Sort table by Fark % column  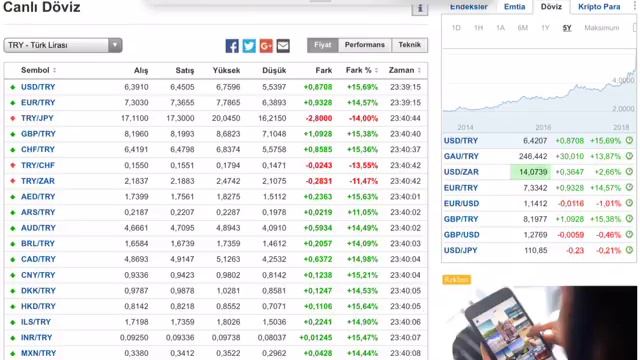[x=362, y=70]
